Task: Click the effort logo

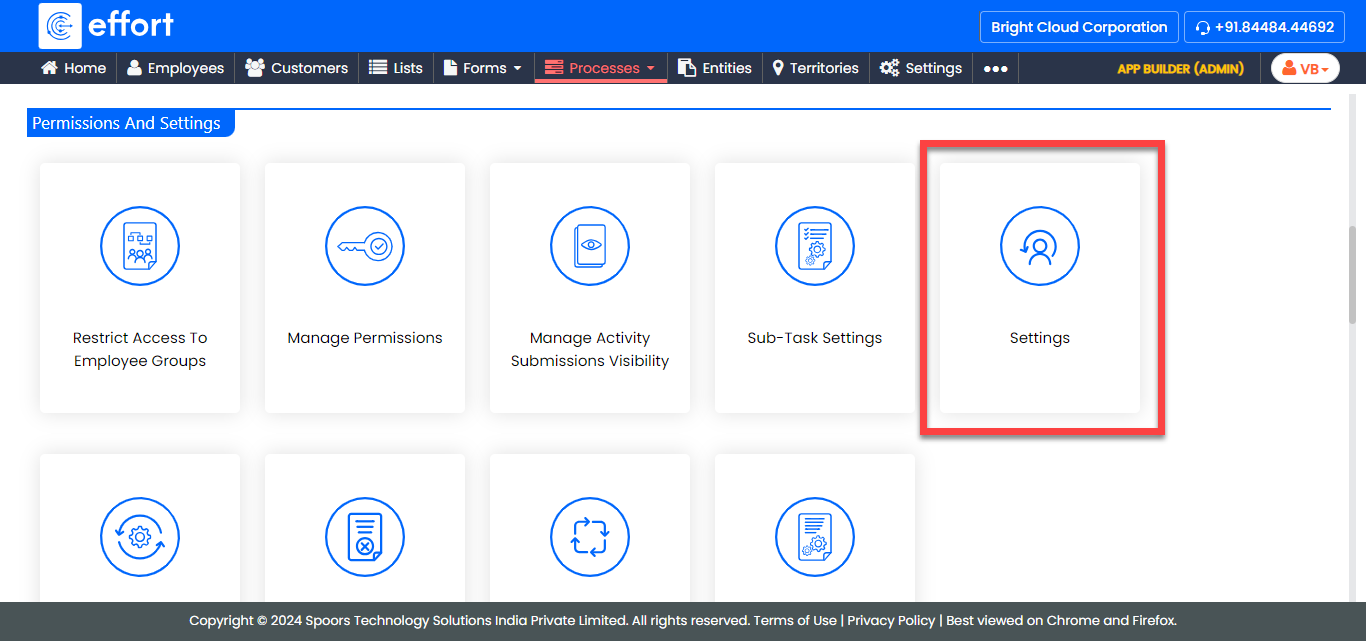Action: point(106,26)
